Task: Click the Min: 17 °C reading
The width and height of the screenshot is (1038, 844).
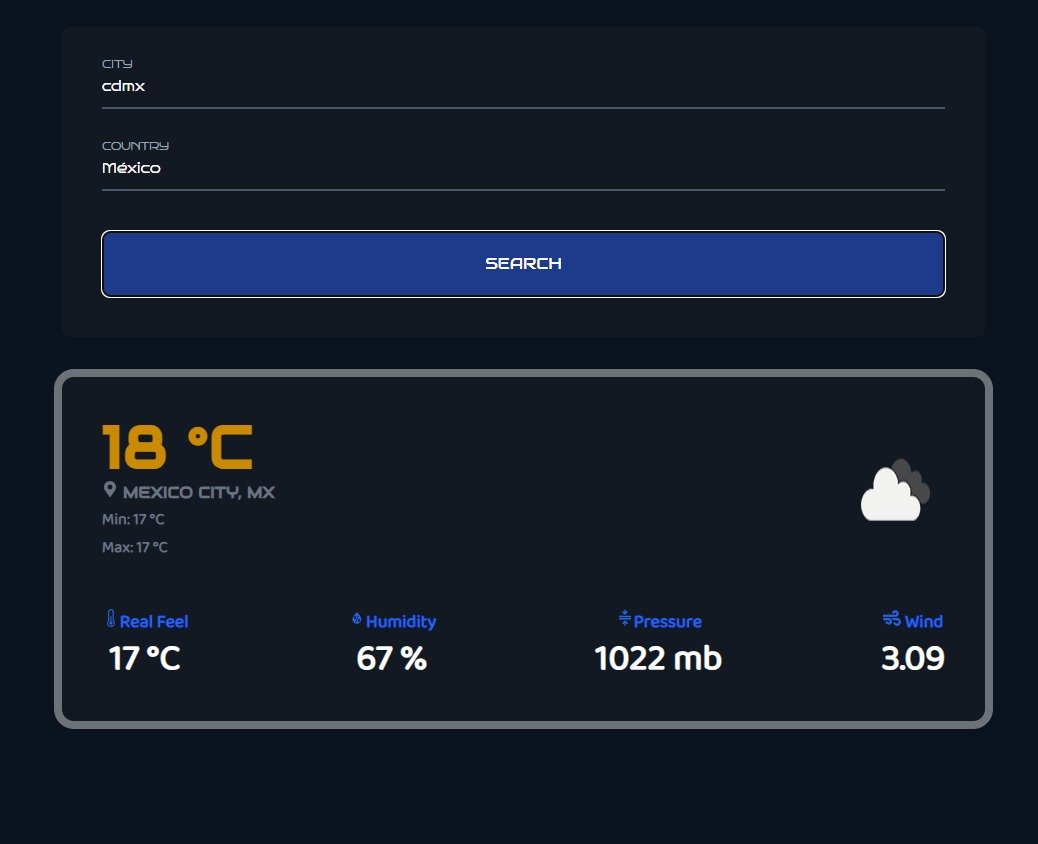Action: [133, 519]
